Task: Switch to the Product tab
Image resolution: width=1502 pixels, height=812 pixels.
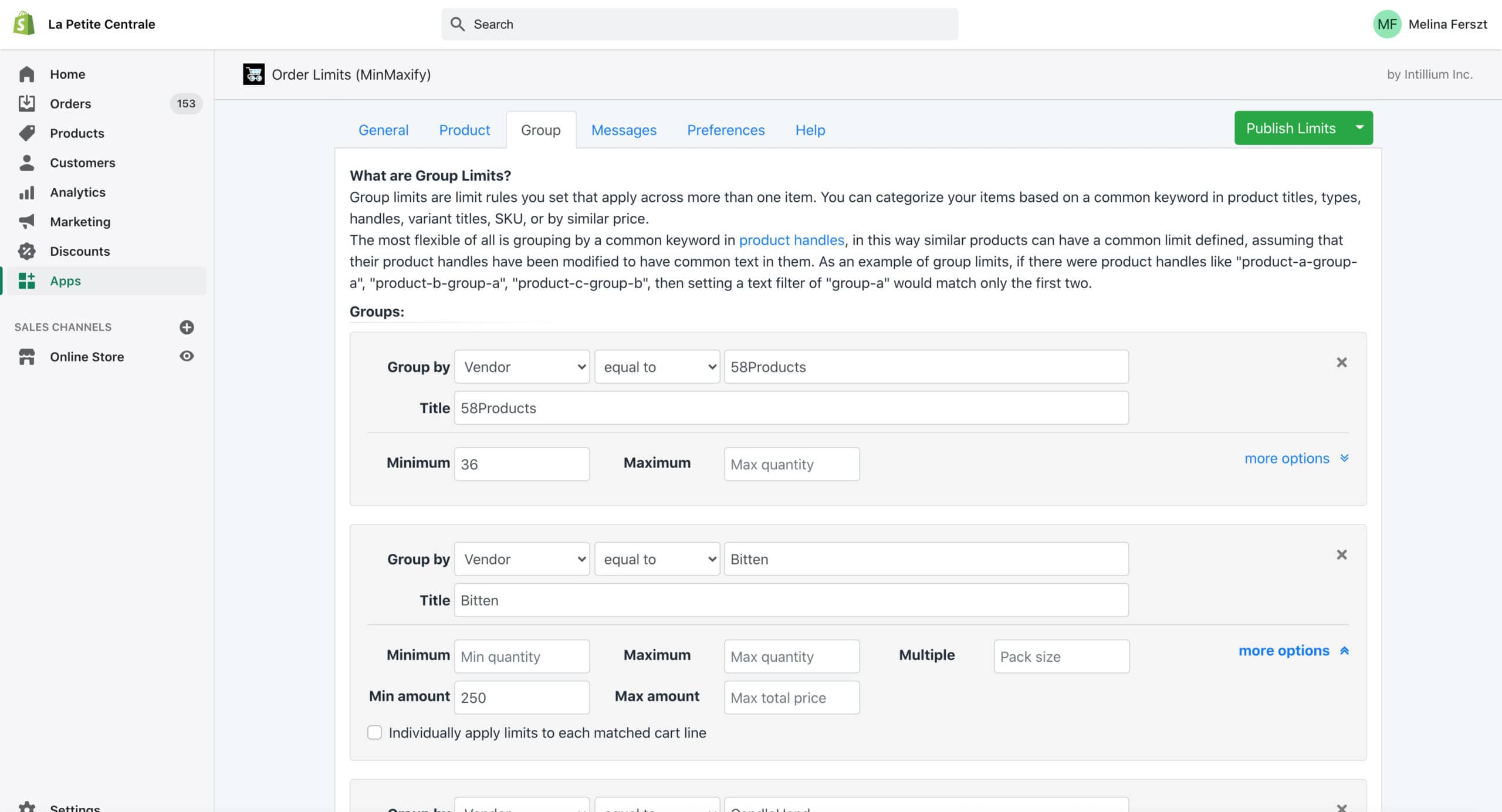Action: (464, 130)
